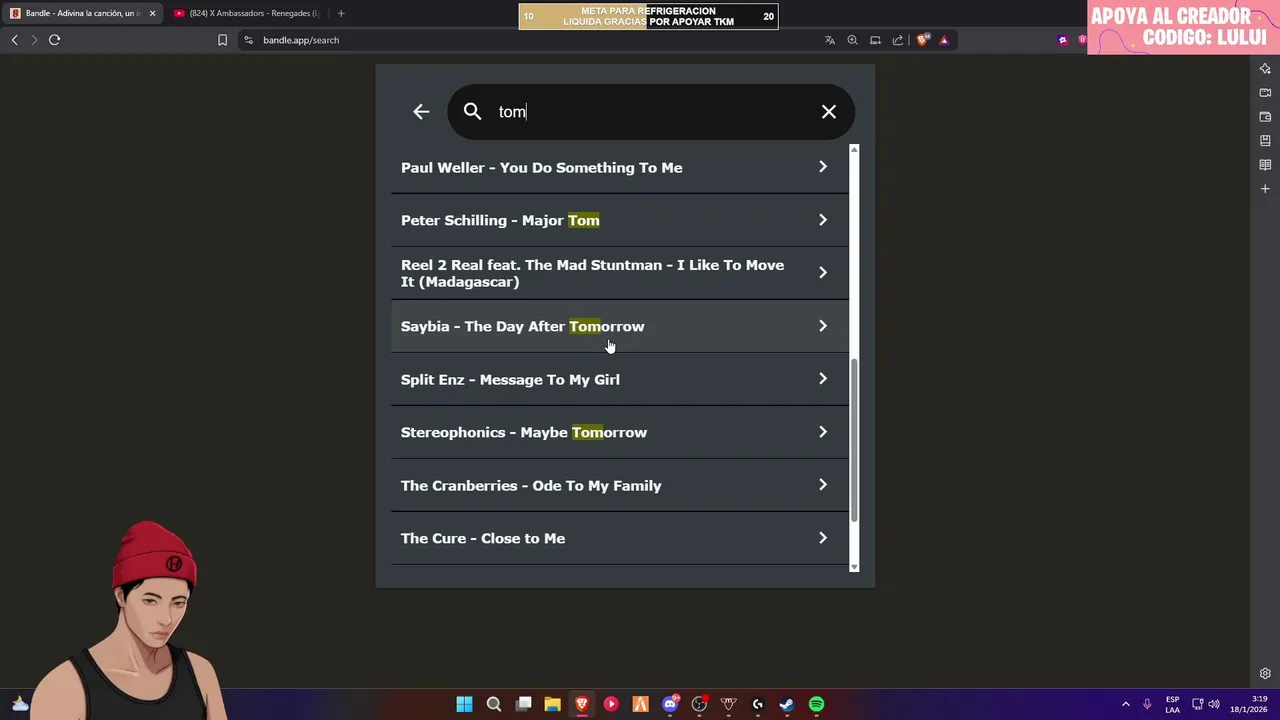Switch the ESP LAA input language

click(1172, 704)
